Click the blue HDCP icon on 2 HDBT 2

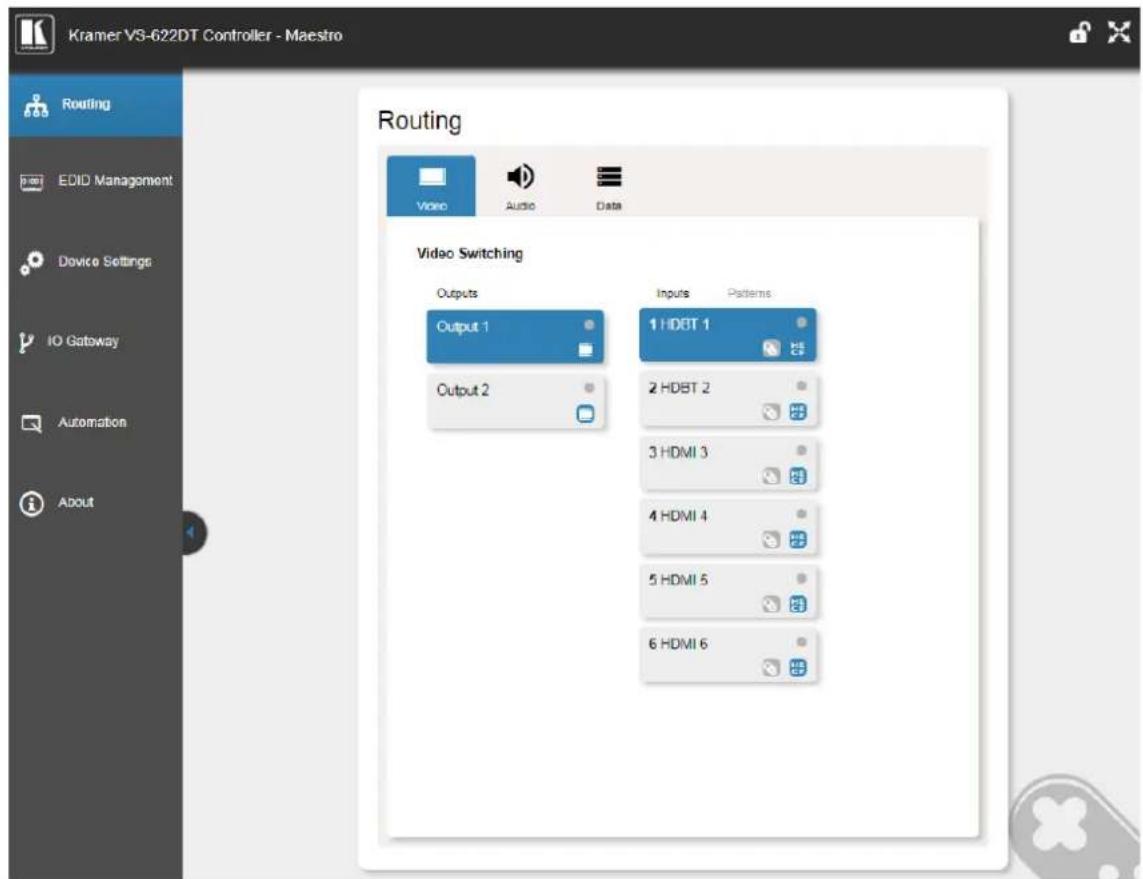coord(798,413)
